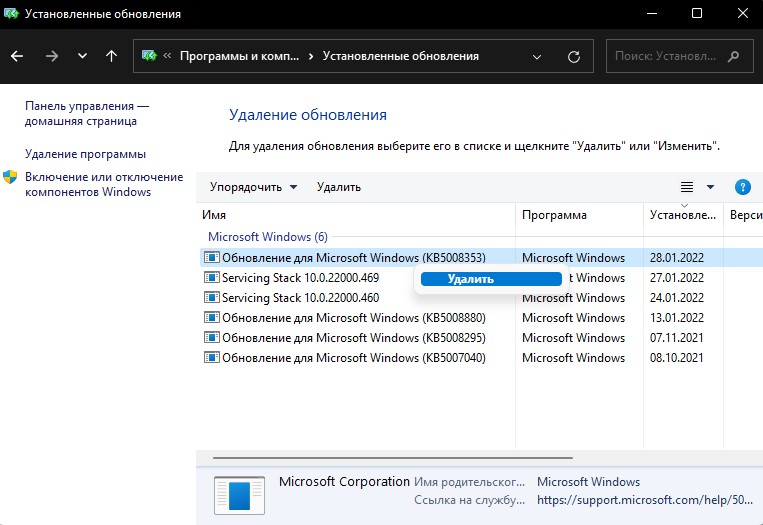763x525 pixels.
Task: Select update KB5008295 row
Action: pos(481,338)
